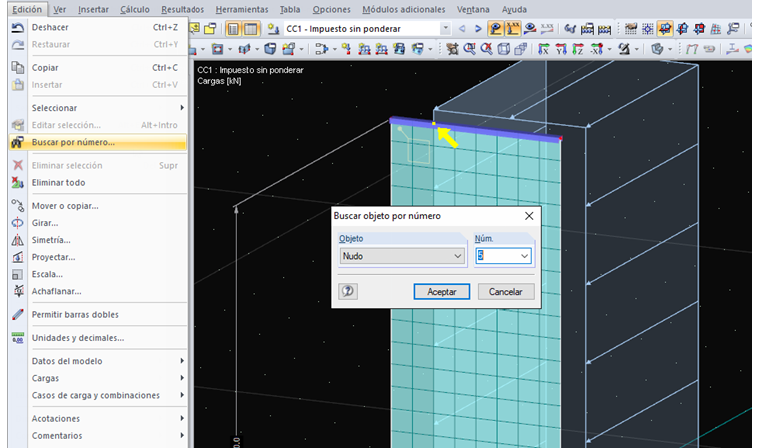The height and width of the screenshot is (448, 760).
Task: Open the Ver menu
Action: click(x=60, y=9)
